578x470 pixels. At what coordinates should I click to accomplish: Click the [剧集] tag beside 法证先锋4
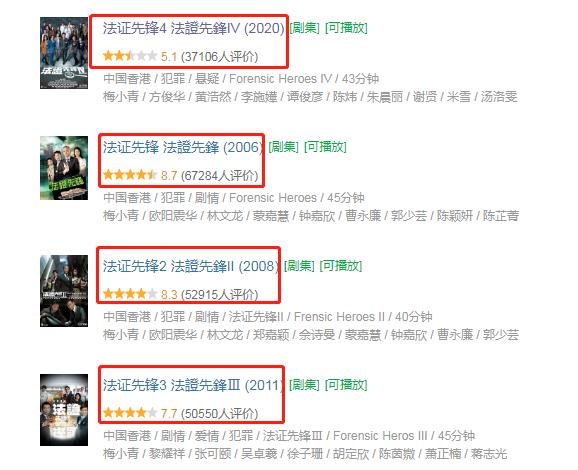pyautogui.click(x=304, y=28)
